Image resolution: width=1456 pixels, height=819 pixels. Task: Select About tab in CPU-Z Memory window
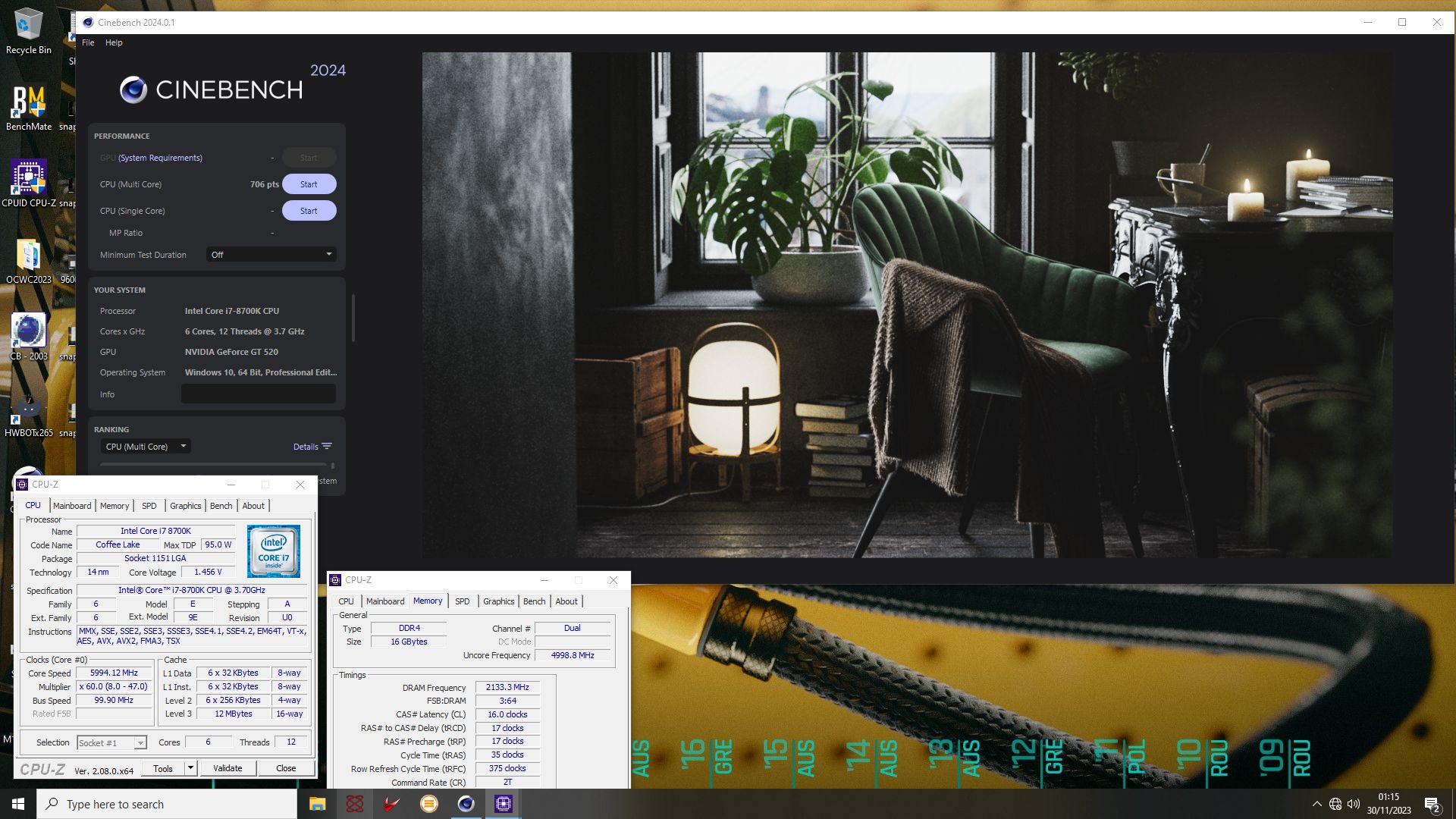(x=566, y=601)
